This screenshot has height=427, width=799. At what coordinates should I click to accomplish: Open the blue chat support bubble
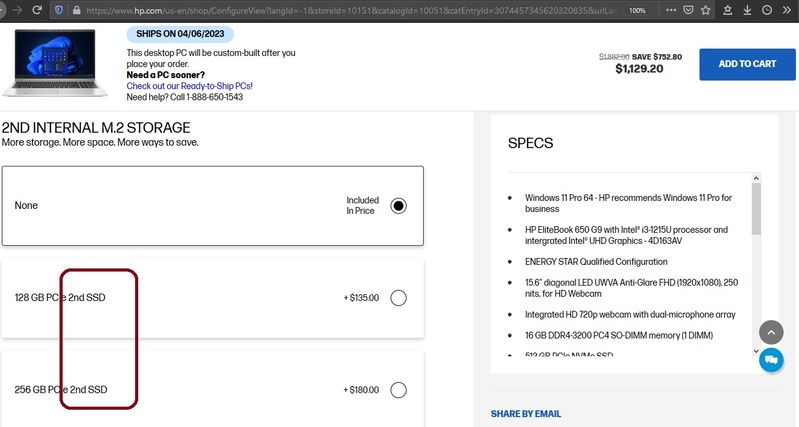[x=771, y=360]
